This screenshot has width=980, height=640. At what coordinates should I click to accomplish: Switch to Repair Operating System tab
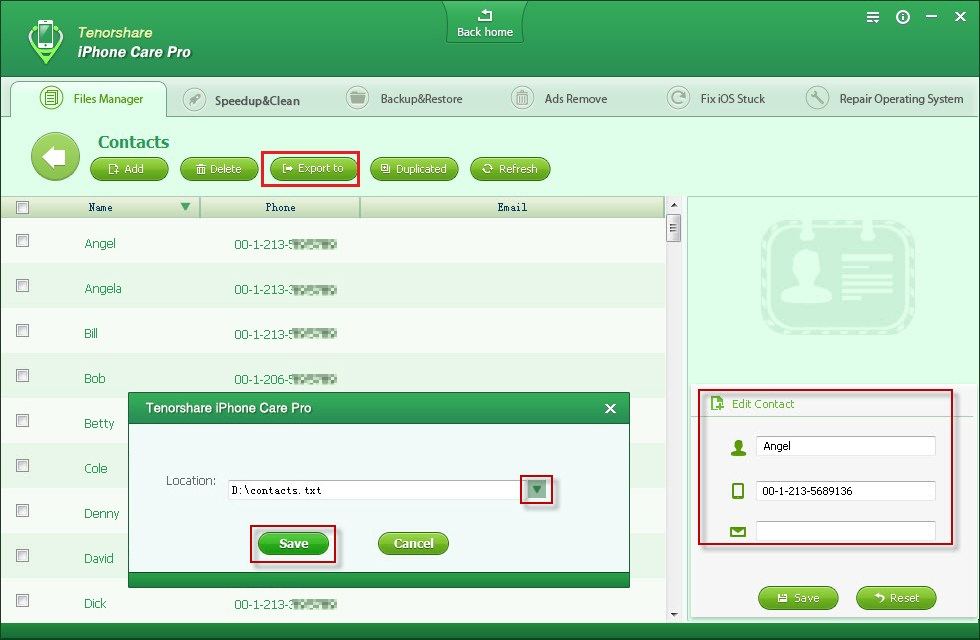(884, 99)
